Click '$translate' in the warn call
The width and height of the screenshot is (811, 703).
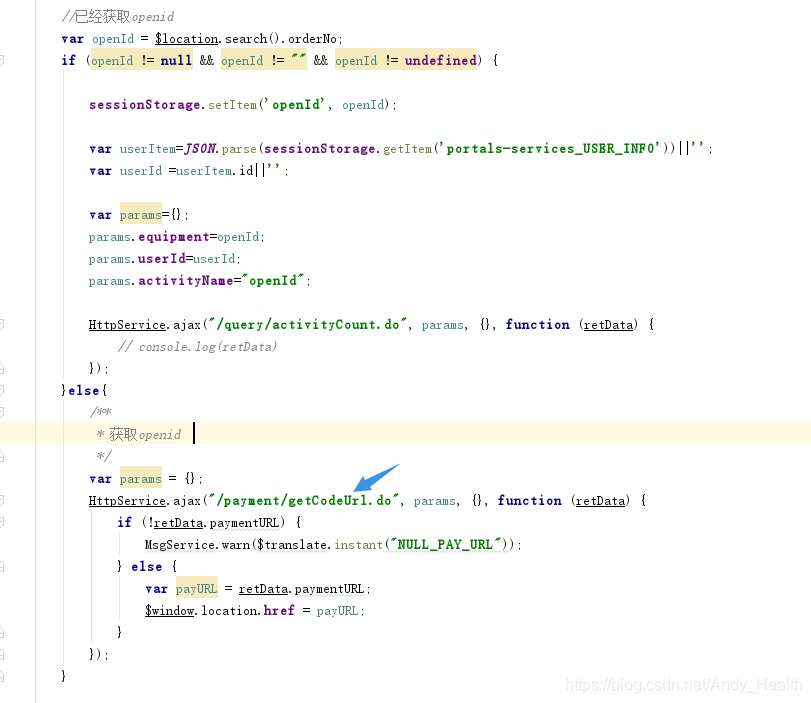(292, 545)
